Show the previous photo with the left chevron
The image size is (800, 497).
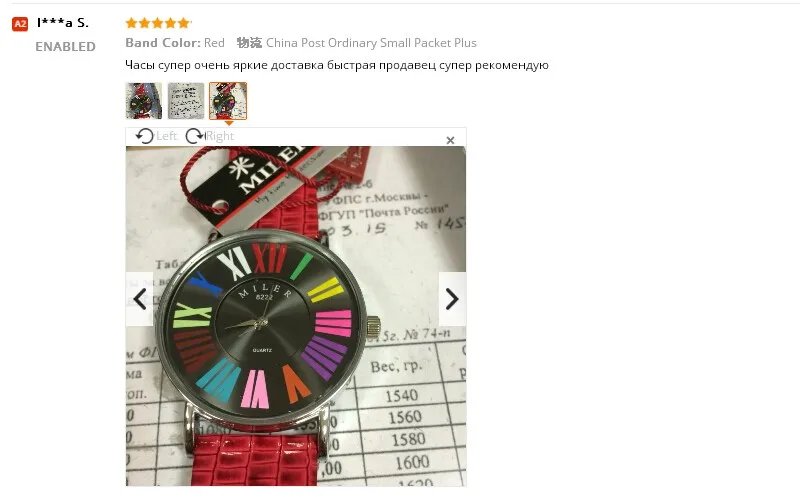pos(140,299)
